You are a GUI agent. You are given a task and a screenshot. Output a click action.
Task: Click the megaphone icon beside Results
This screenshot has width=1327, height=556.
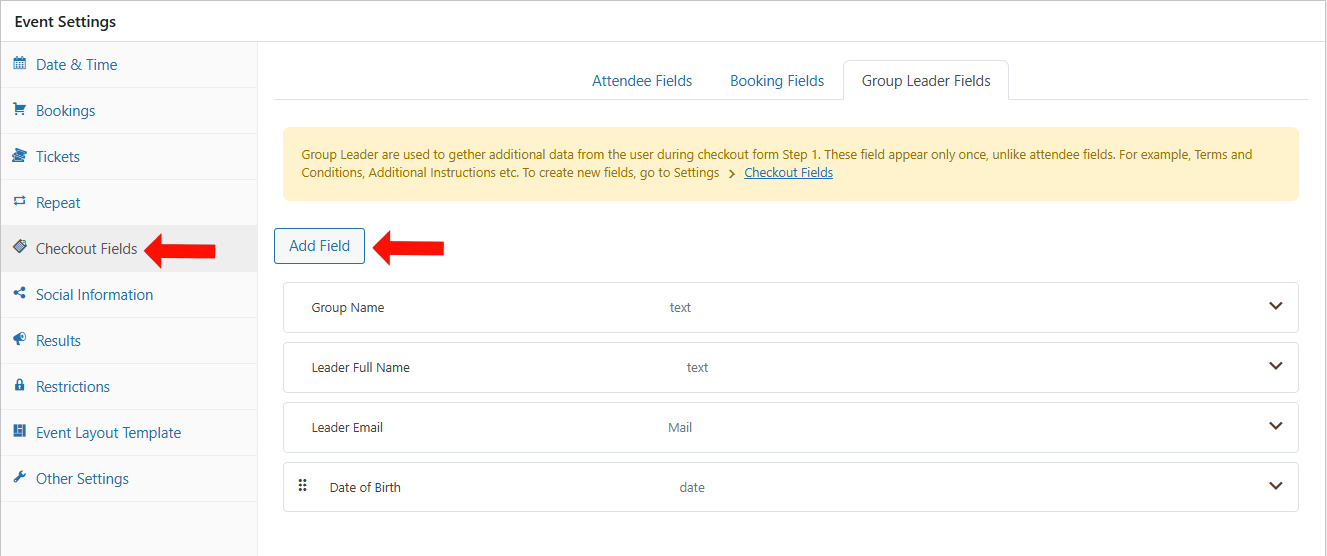19,340
